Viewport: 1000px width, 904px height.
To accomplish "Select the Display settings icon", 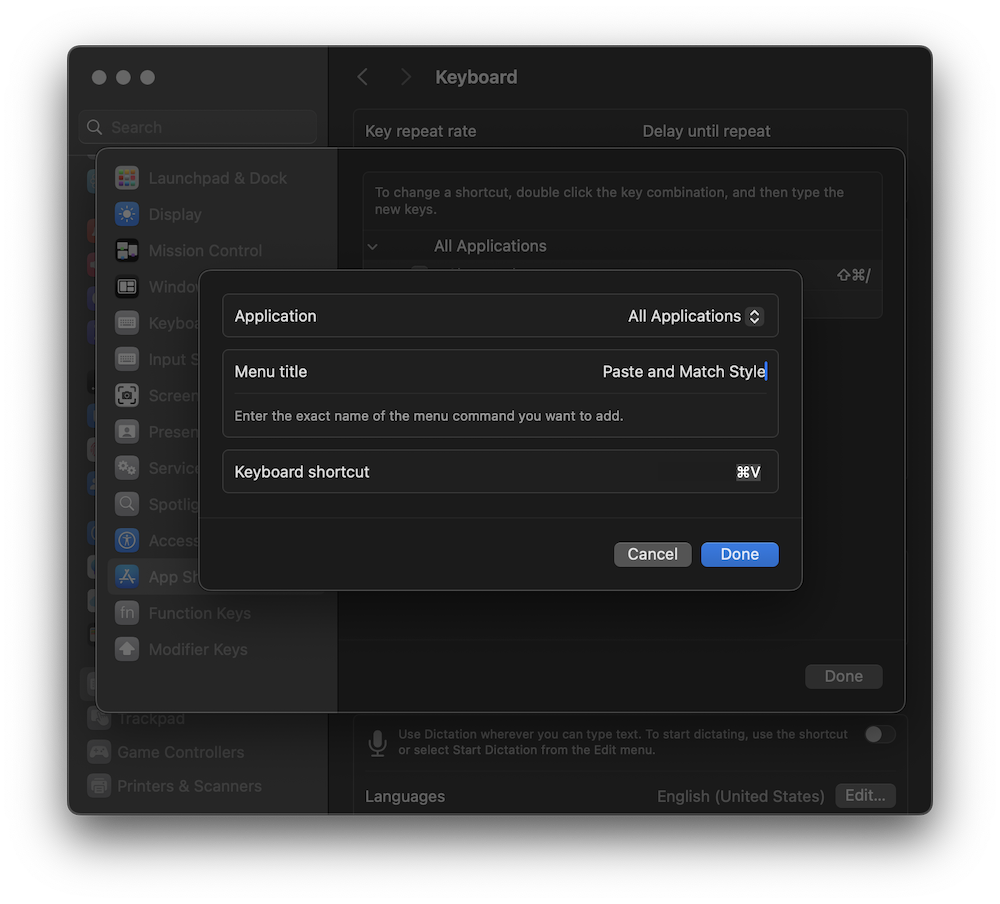I will click(x=126, y=214).
